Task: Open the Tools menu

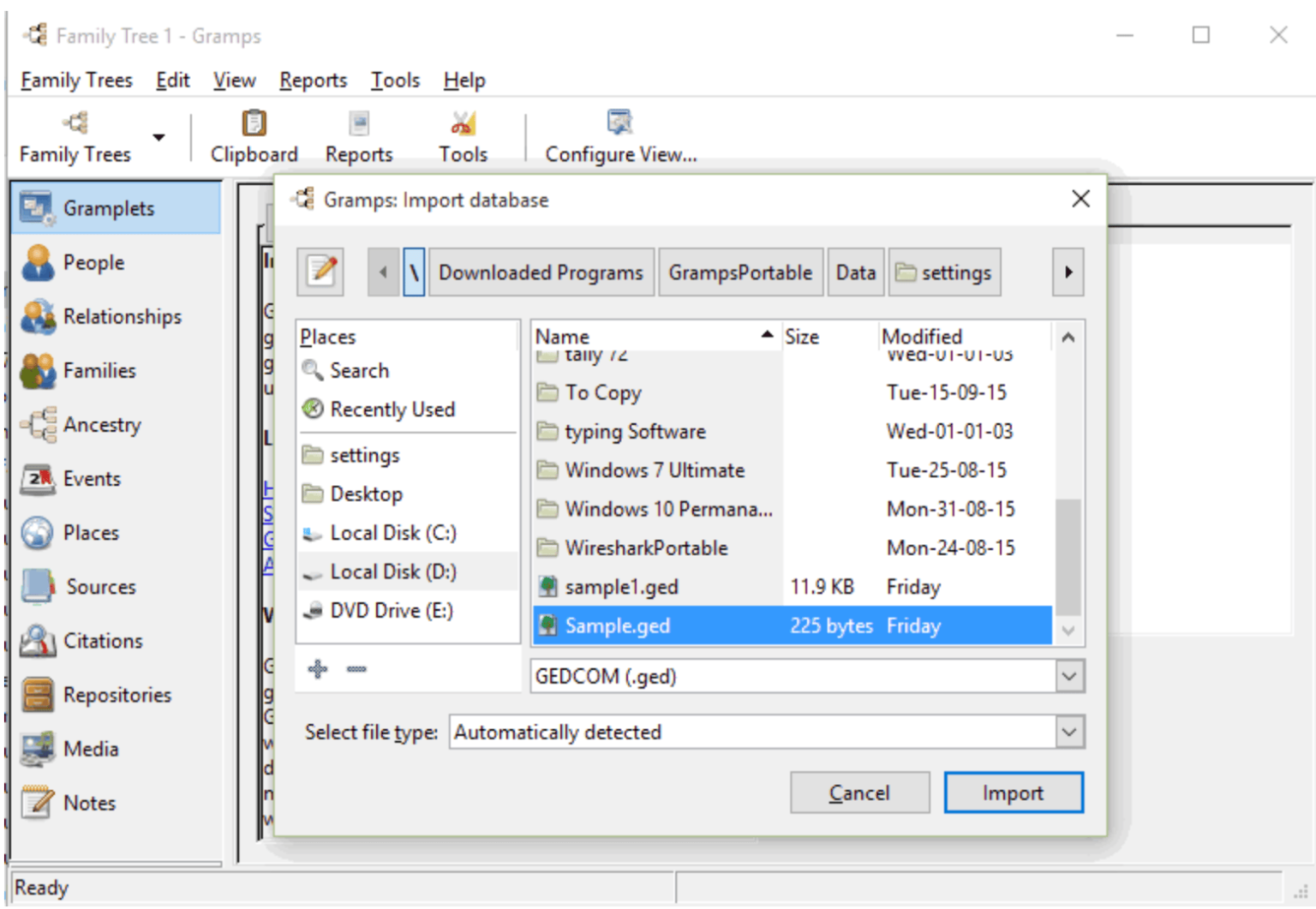Action: click(x=395, y=80)
